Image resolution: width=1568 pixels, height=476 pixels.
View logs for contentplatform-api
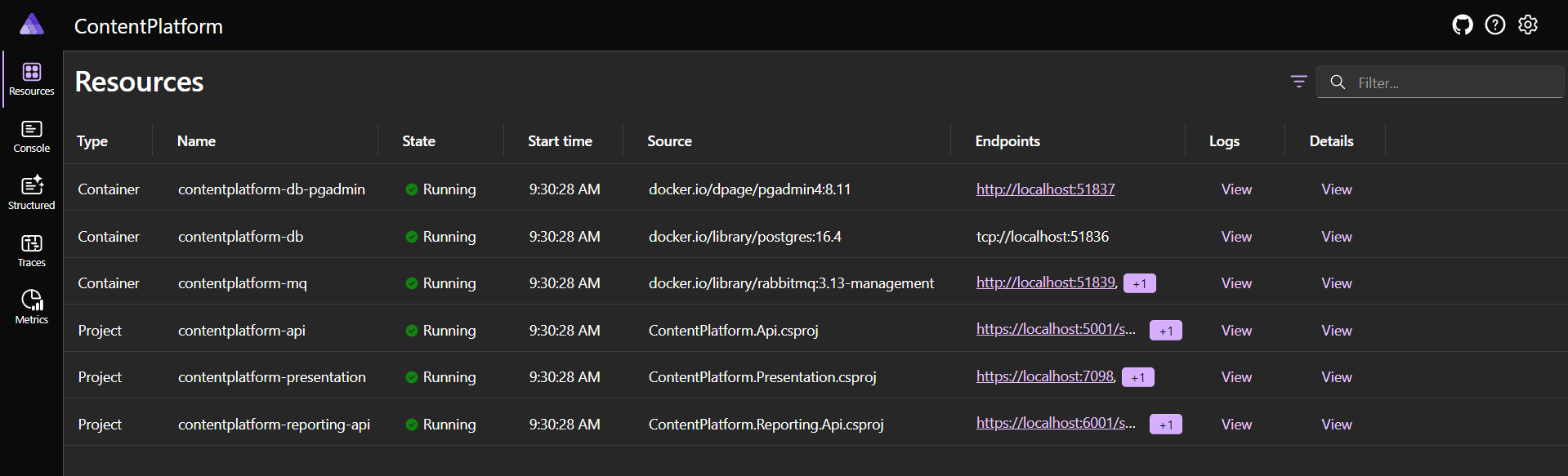(x=1236, y=331)
